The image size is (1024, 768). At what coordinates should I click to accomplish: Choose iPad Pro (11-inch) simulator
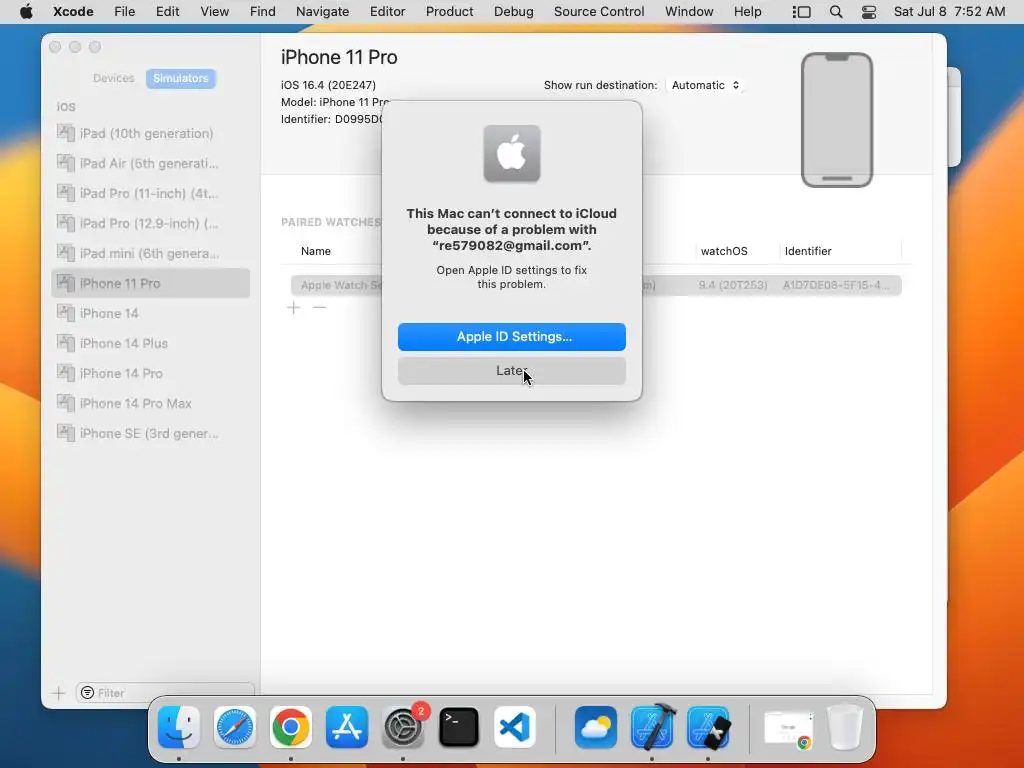pos(150,193)
